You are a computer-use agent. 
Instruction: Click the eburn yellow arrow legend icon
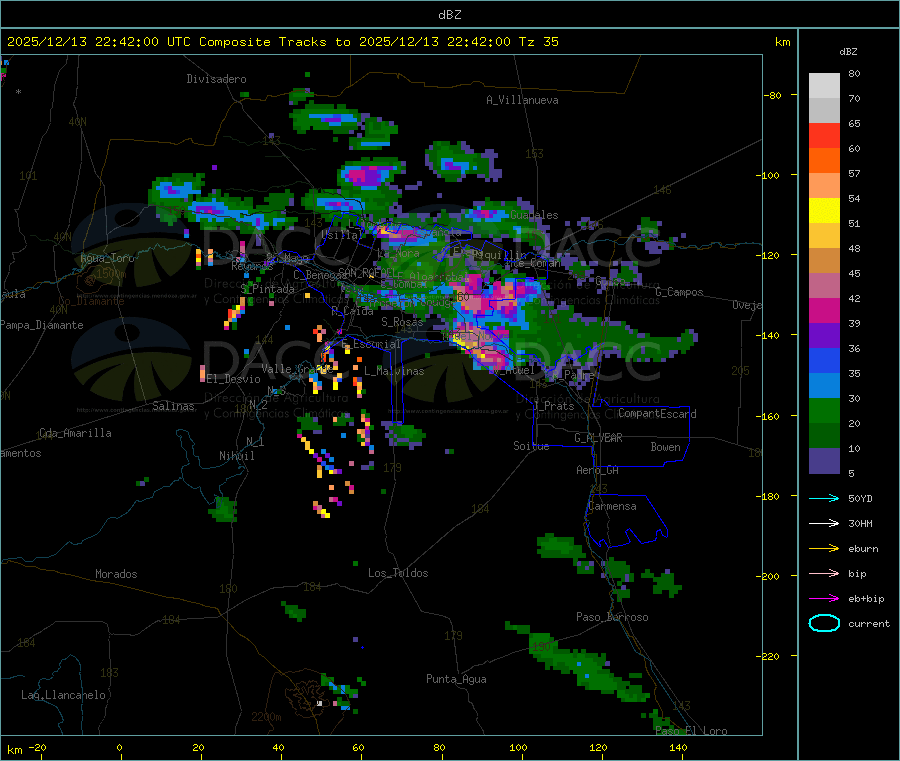(824, 549)
